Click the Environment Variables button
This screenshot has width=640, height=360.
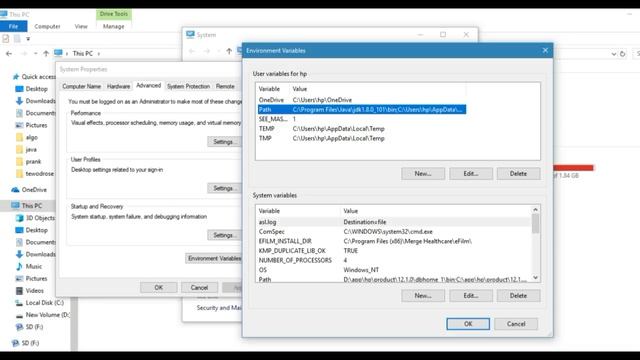214,258
